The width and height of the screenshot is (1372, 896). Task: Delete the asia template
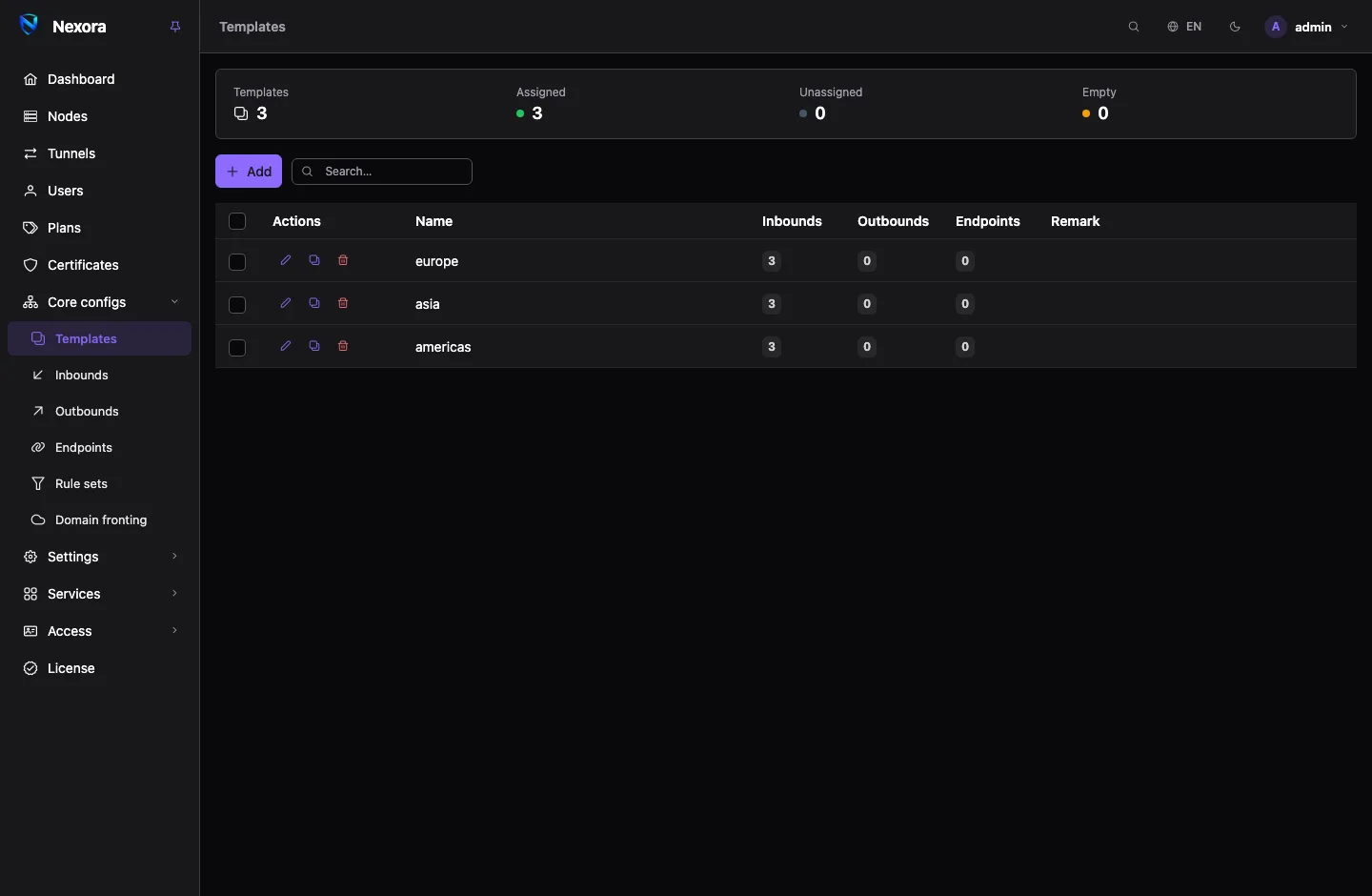click(x=343, y=303)
